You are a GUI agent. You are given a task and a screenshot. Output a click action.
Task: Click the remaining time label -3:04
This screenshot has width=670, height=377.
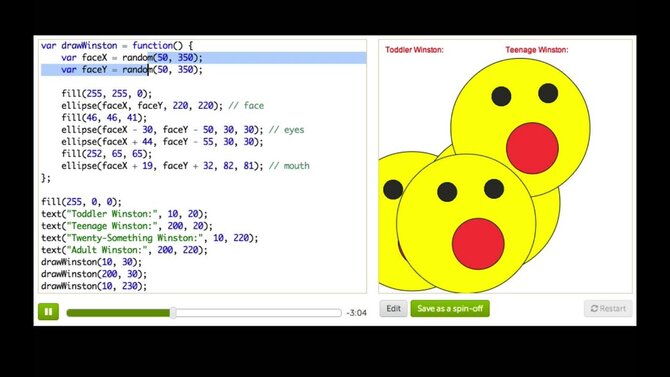point(356,313)
